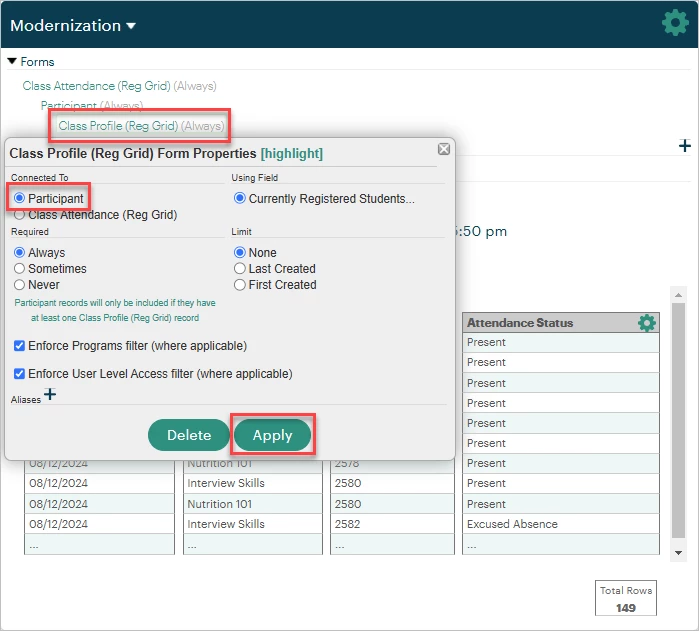The image size is (699, 631).
Task: Select Class Attendance (Reg Grid) radio option
Action: (19, 215)
